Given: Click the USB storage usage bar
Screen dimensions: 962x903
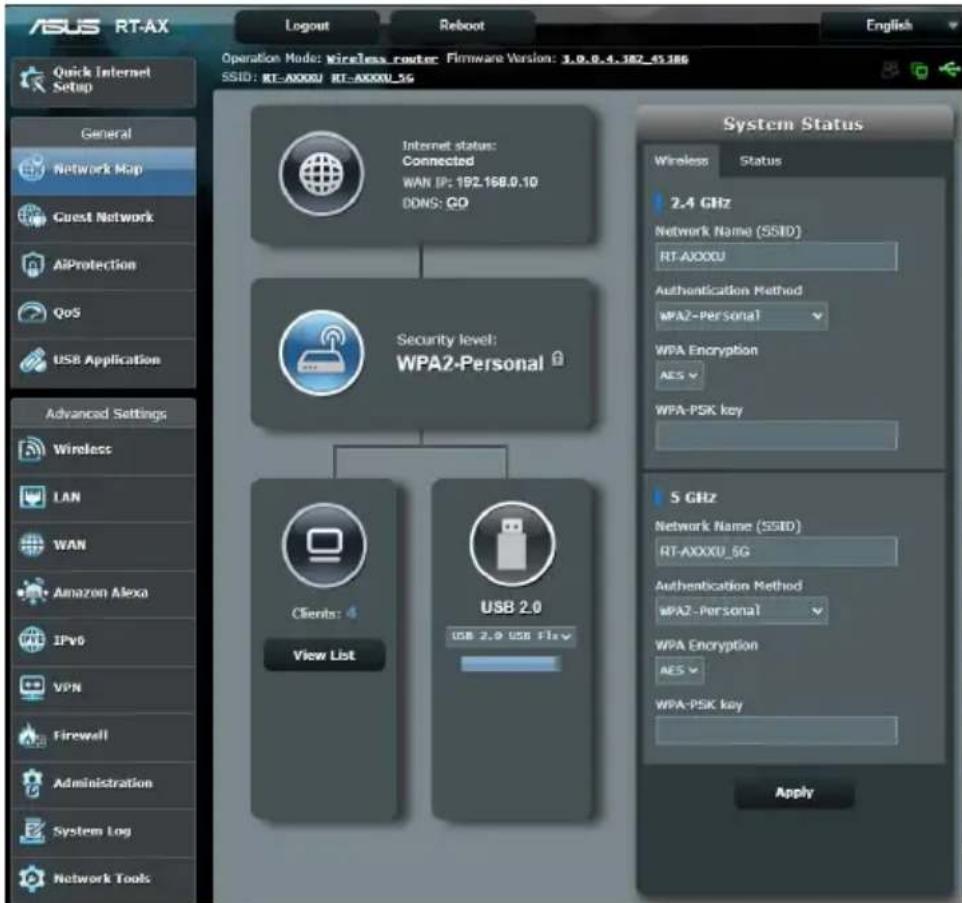Looking at the screenshot, I should click(x=510, y=664).
